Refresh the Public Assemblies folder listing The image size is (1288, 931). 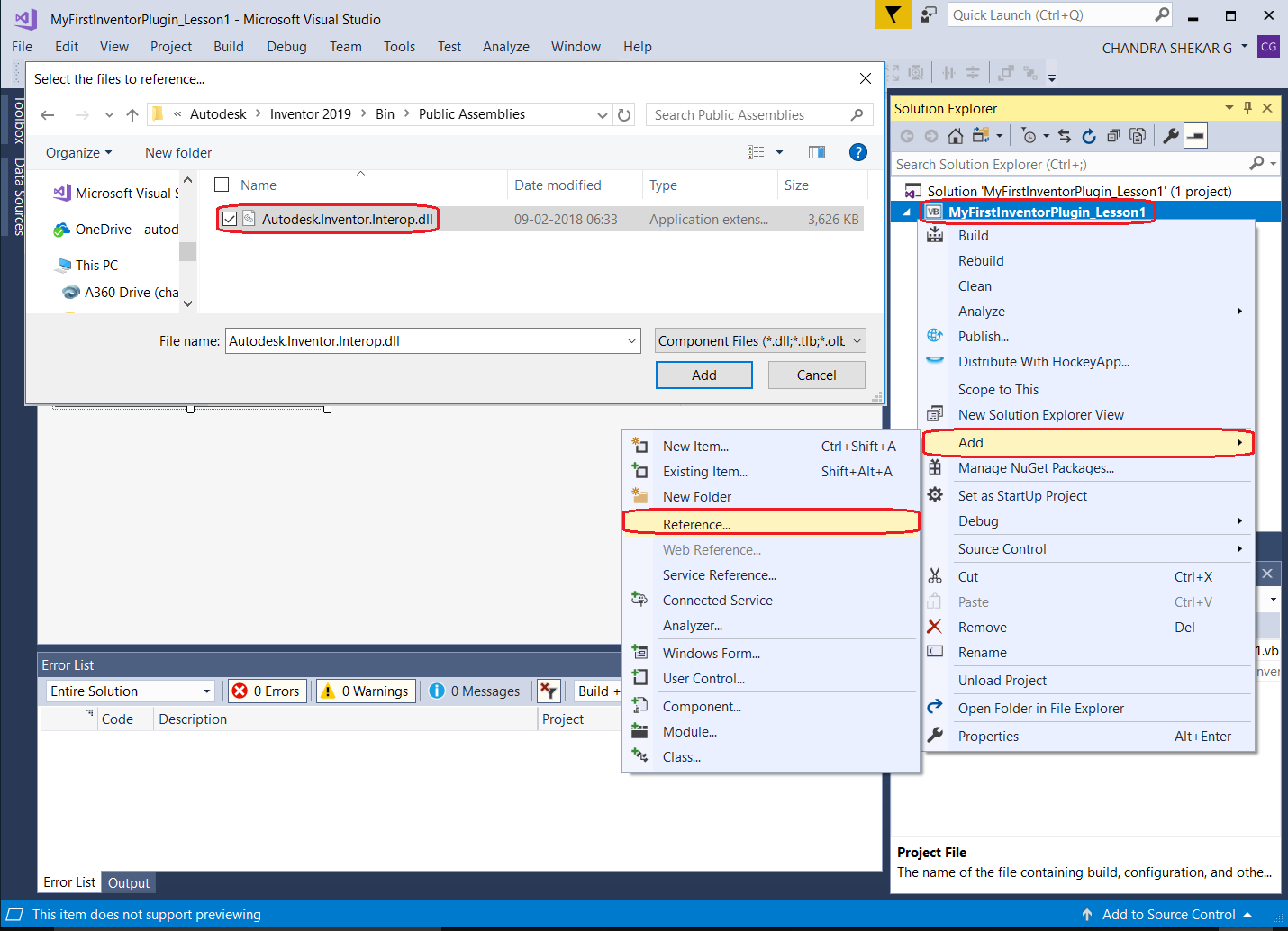tap(624, 114)
